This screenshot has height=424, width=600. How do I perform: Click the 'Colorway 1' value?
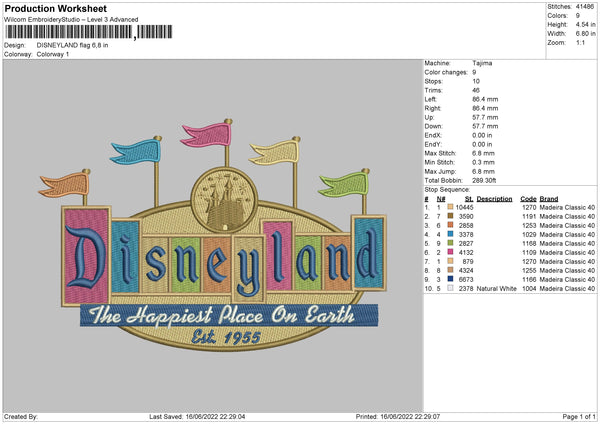pyautogui.click(x=53, y=54)
